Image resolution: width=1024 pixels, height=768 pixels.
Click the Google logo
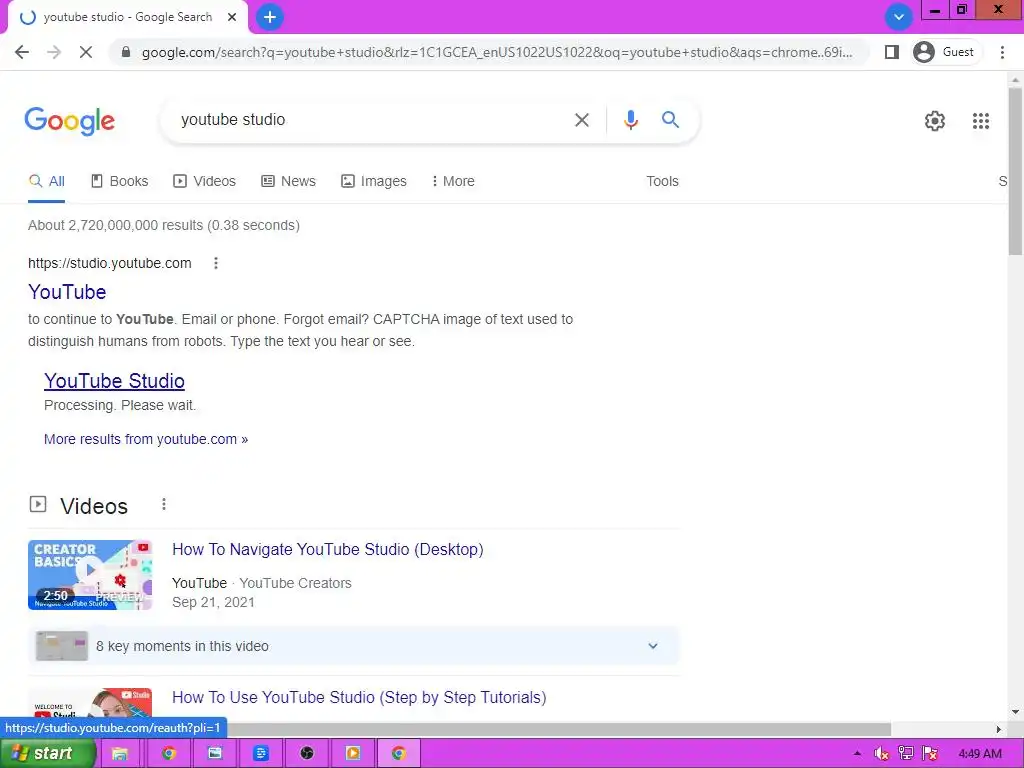click(x=70, y=121)
